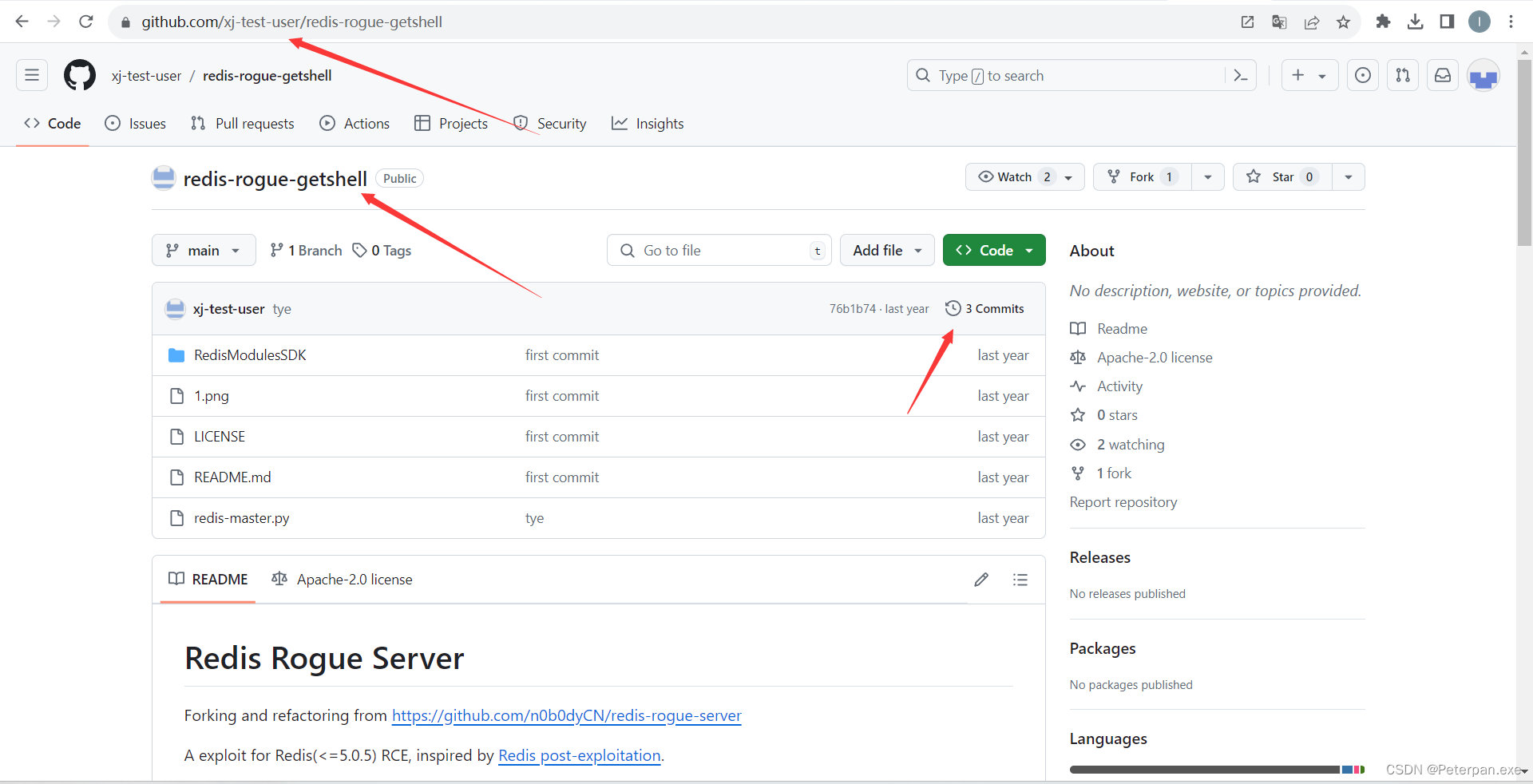
Task: Open the Activity link in About
Action: (1119, 386)
